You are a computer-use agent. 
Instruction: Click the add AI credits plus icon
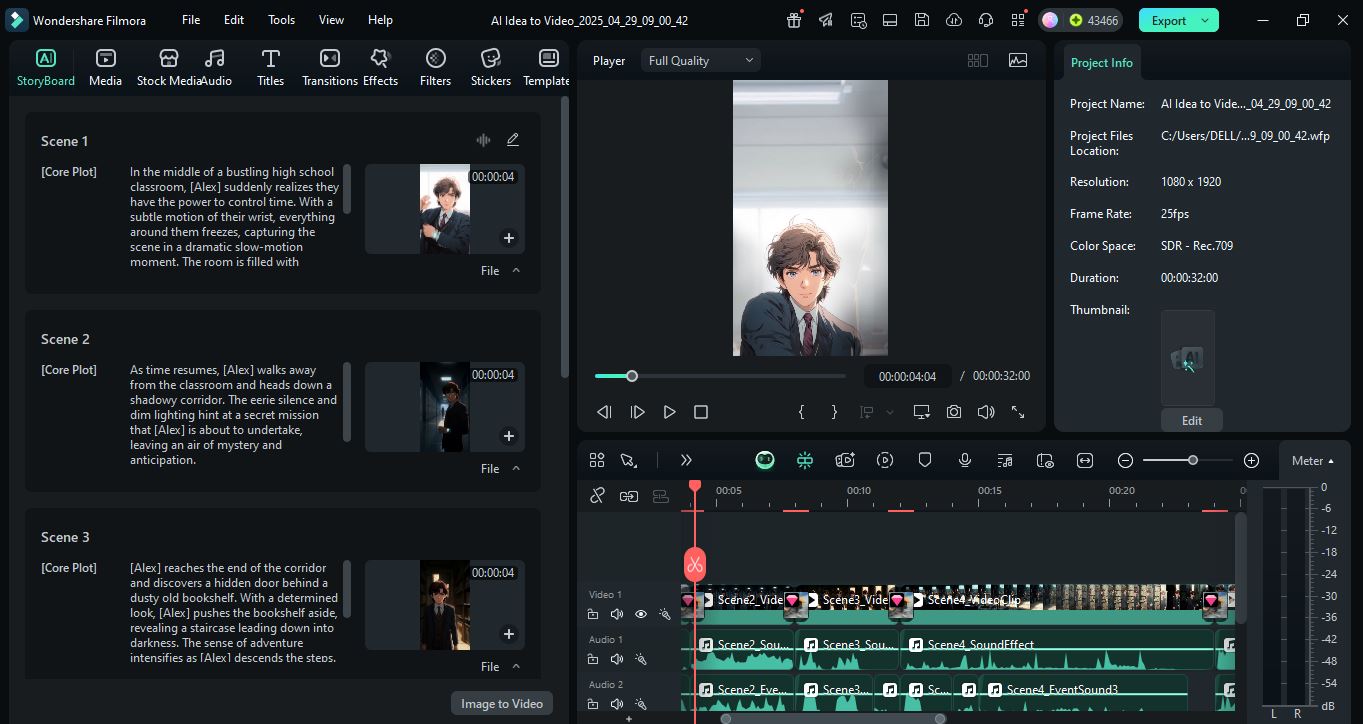pos(1076,20)
